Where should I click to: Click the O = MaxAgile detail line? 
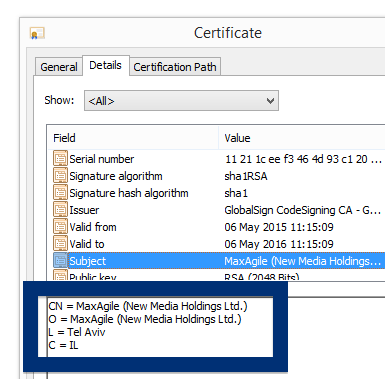(x=145, y=319)
